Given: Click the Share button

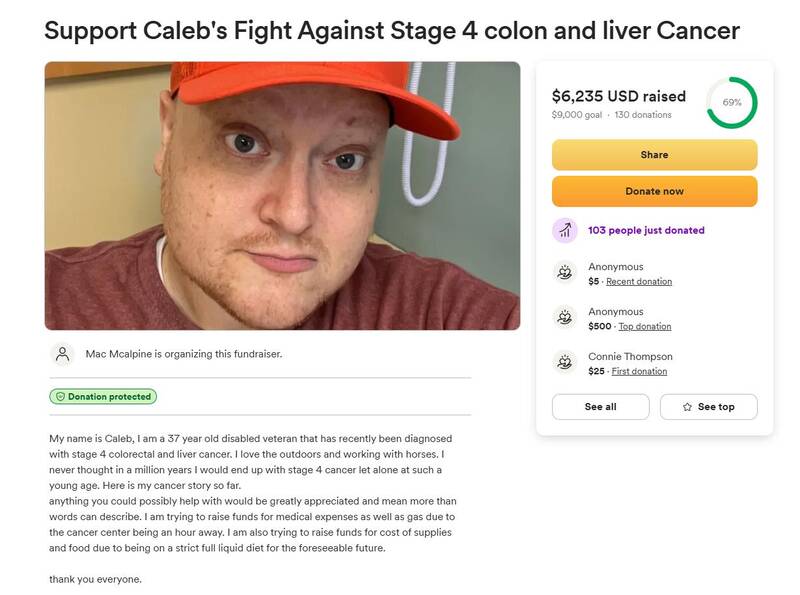Looking at the screenshot, I should tap(657, 155).
